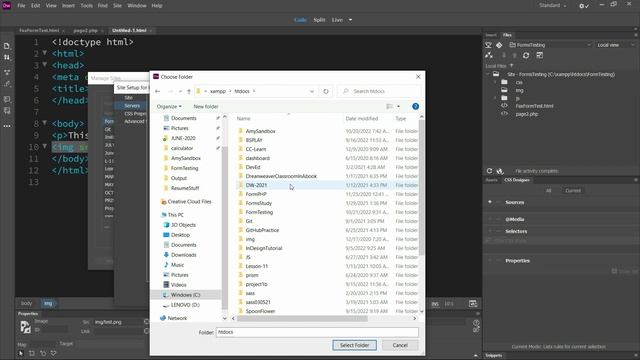Go back in Choose Folder dialog
640x360 pixels.
(158, 91)
